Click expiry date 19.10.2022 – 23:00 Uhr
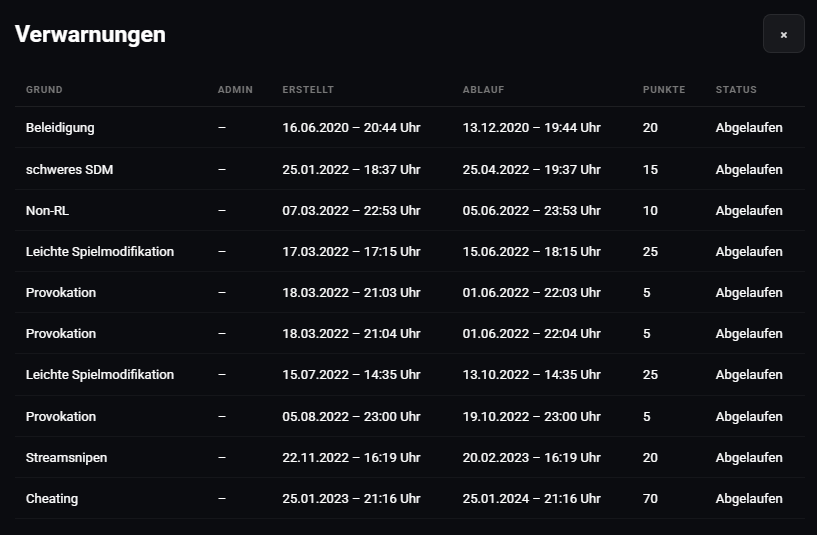 [x=531, y=416]
